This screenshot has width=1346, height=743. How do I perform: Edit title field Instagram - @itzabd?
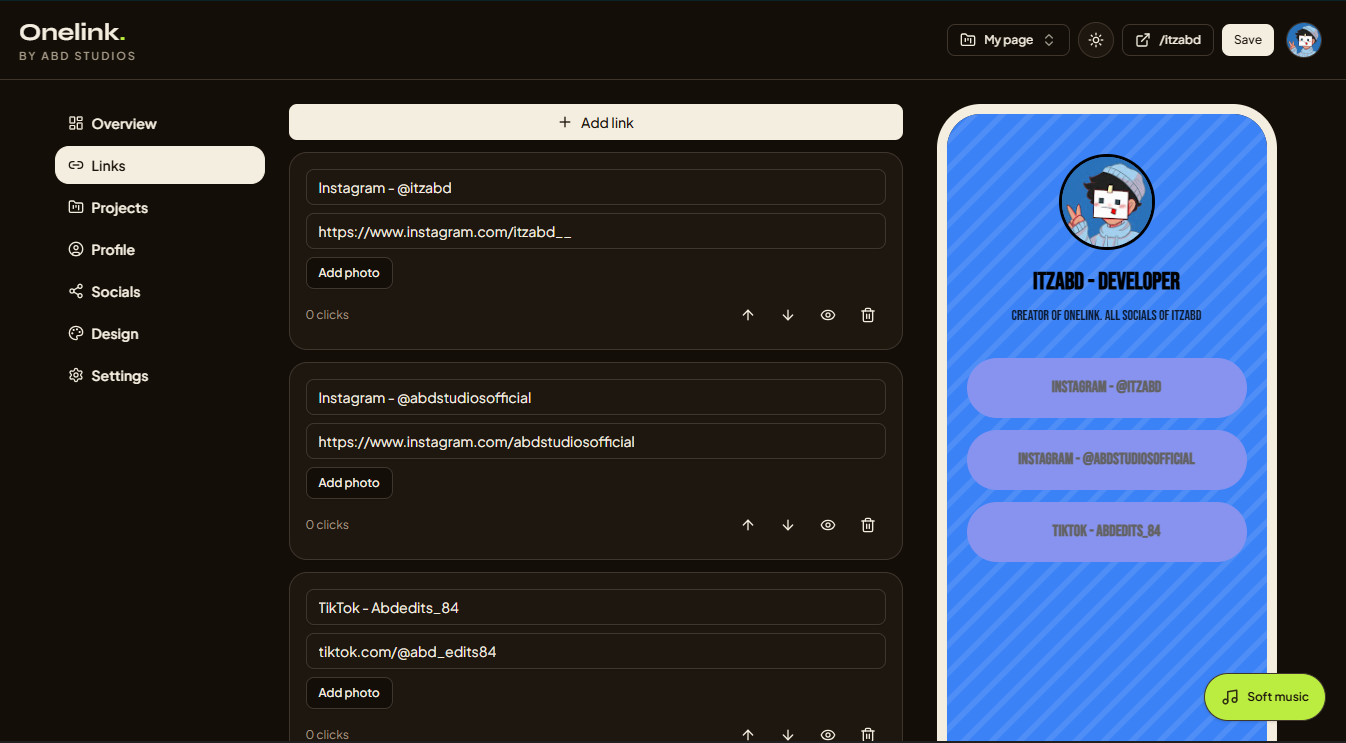[596, 187]
